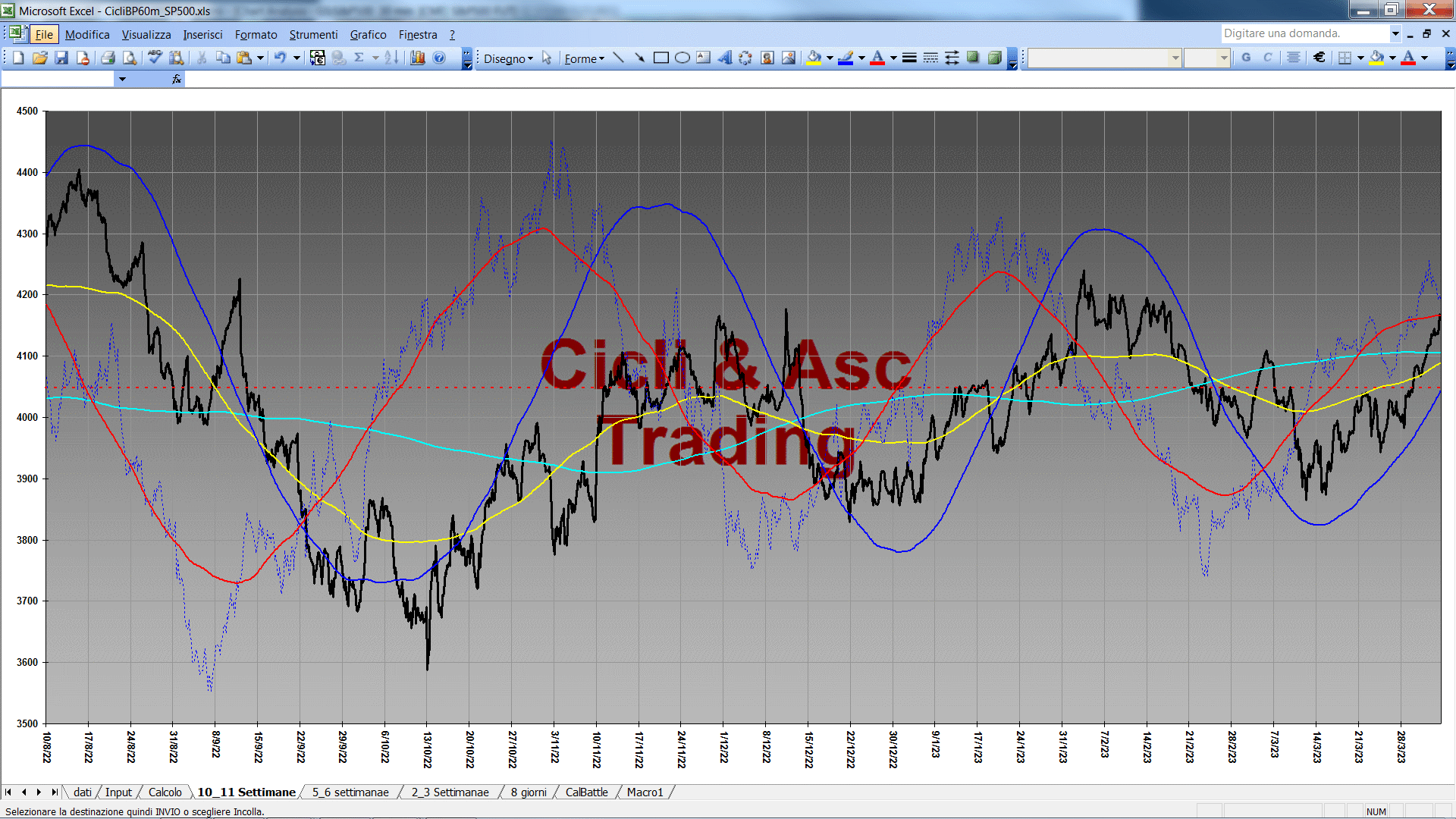The image size is (1456, 819).
Task: Click the center alignment button
Action: [x=1294, y=58]
